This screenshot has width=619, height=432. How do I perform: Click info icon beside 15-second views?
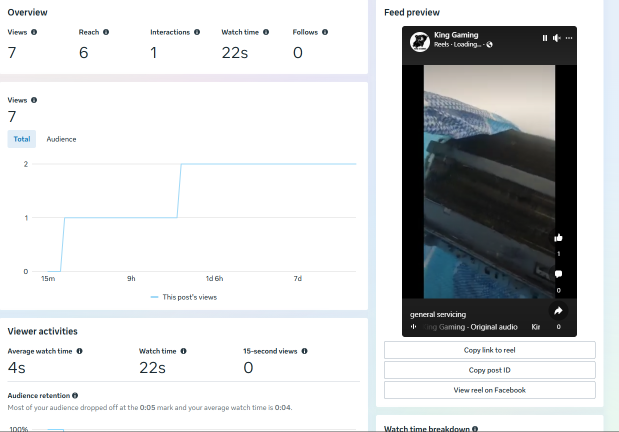click(304, 351)
